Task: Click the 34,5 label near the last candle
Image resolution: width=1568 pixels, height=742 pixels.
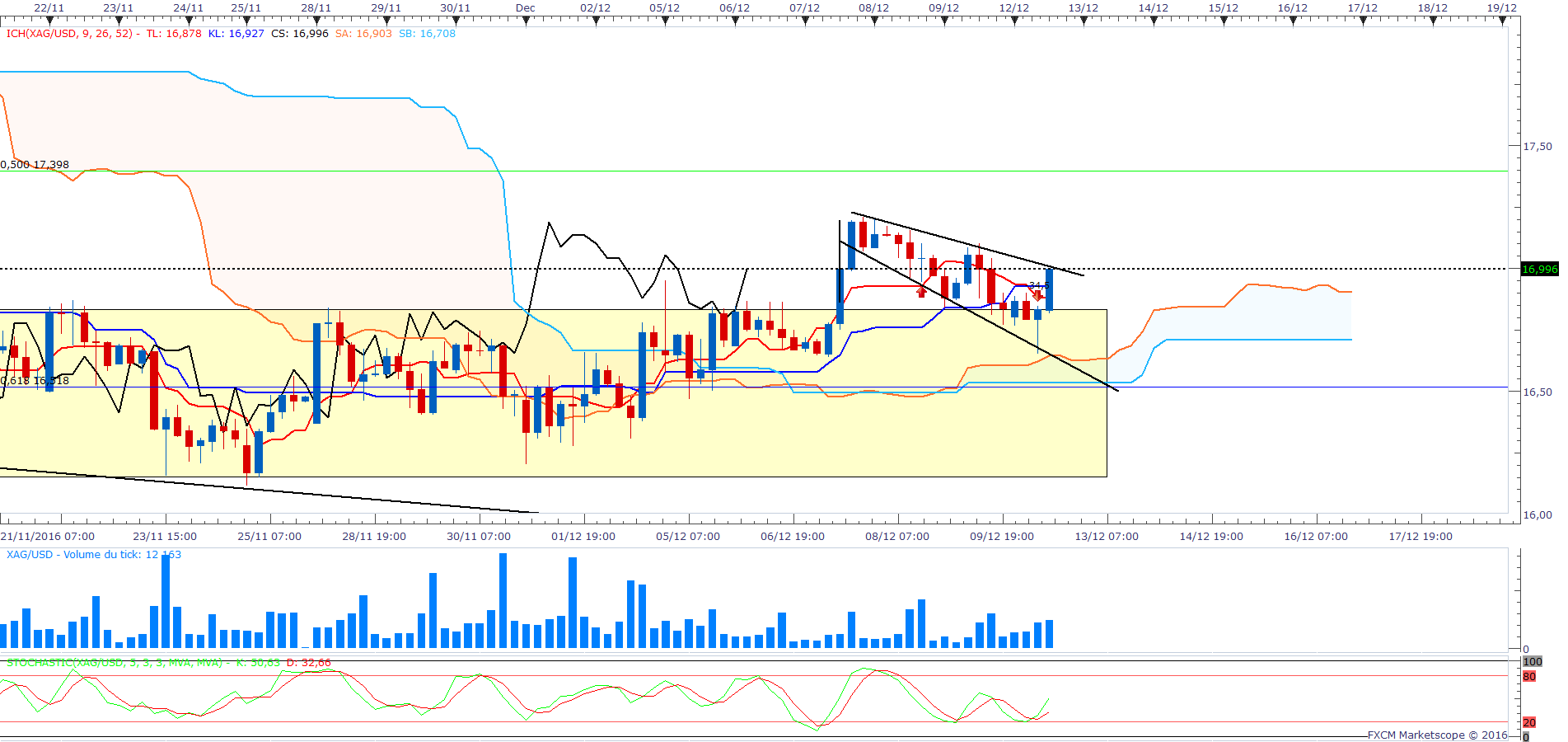Action: point(1037,285)
